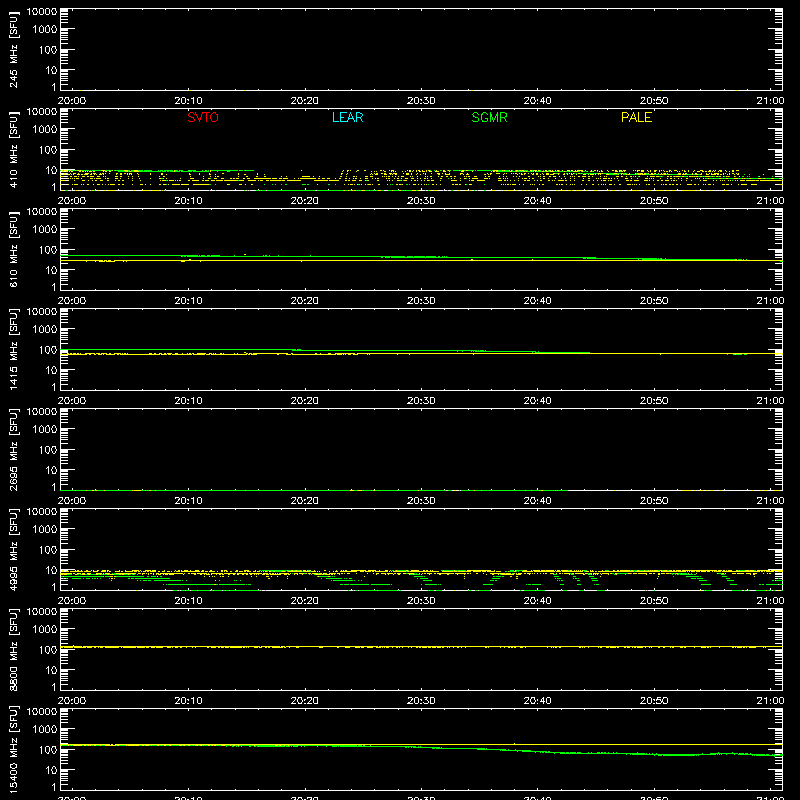Select the 410 MHz [SFU] axis title
The image size is (800, 800).
pyautogui.click(x=13, y=151)
